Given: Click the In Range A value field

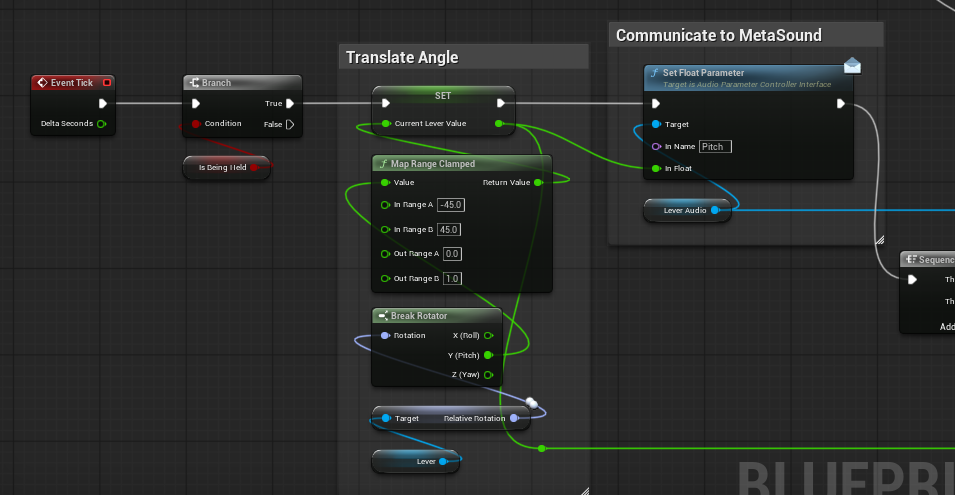Looking at the screenshot, I should tap(451, 205).
